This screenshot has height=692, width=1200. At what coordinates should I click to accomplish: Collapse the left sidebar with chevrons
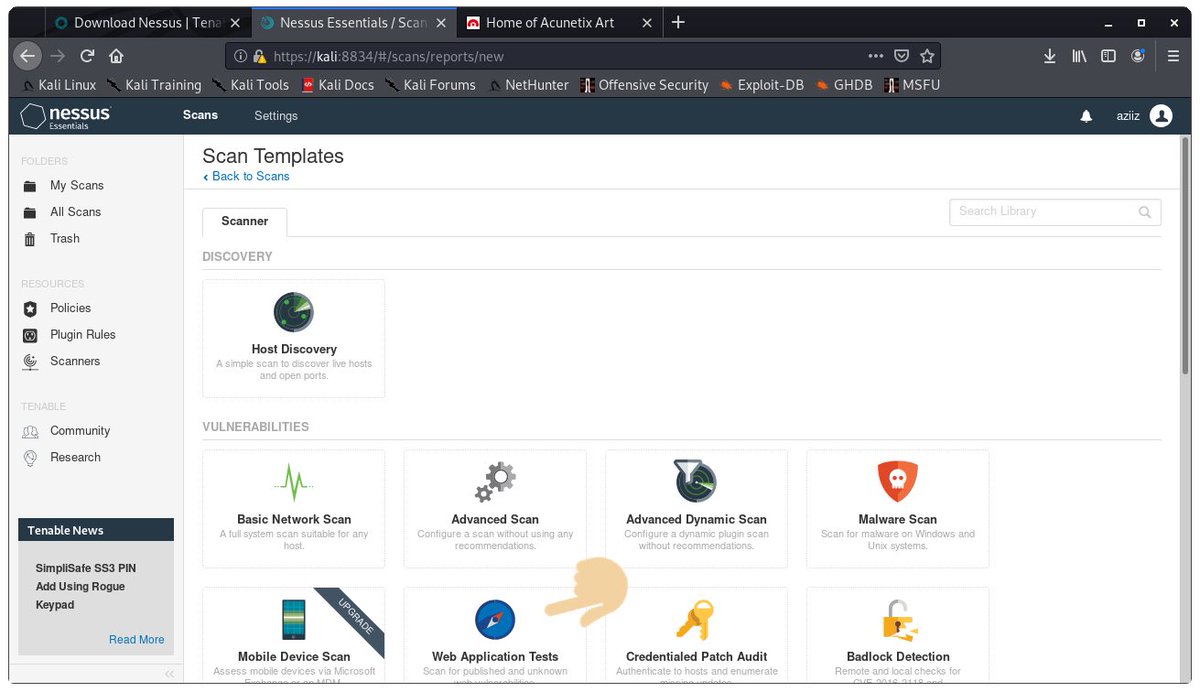[169, 673]
